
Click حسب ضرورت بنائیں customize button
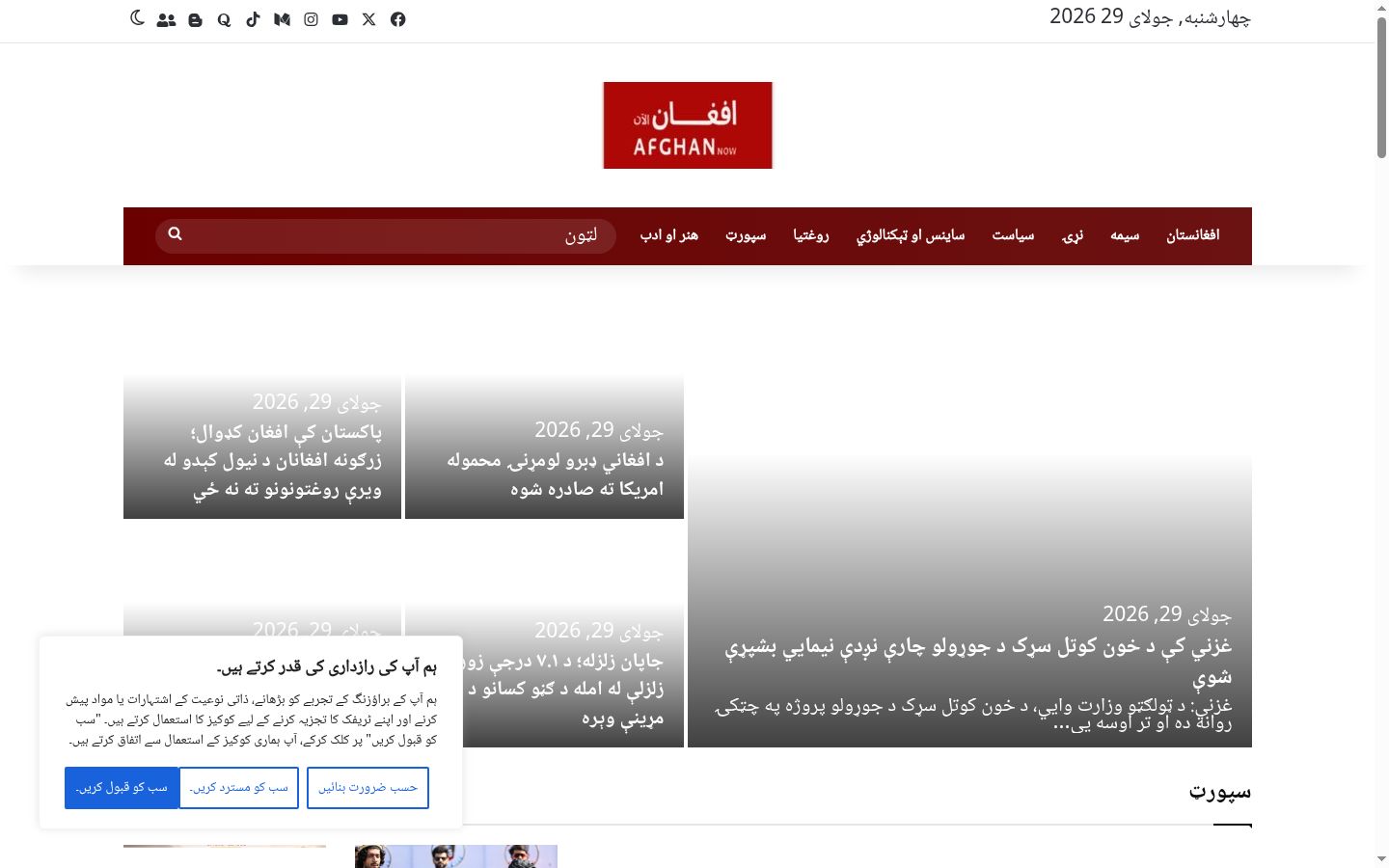pos(368,788)
